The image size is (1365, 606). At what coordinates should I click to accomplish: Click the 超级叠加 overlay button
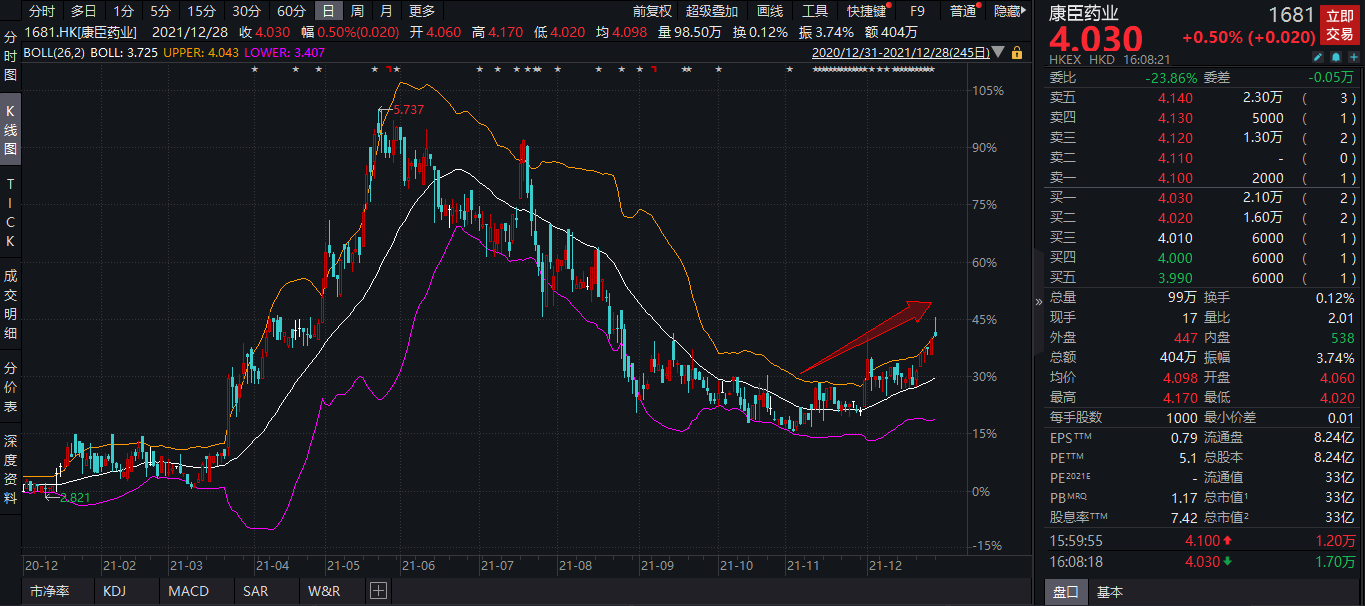[x=712, y=11]
